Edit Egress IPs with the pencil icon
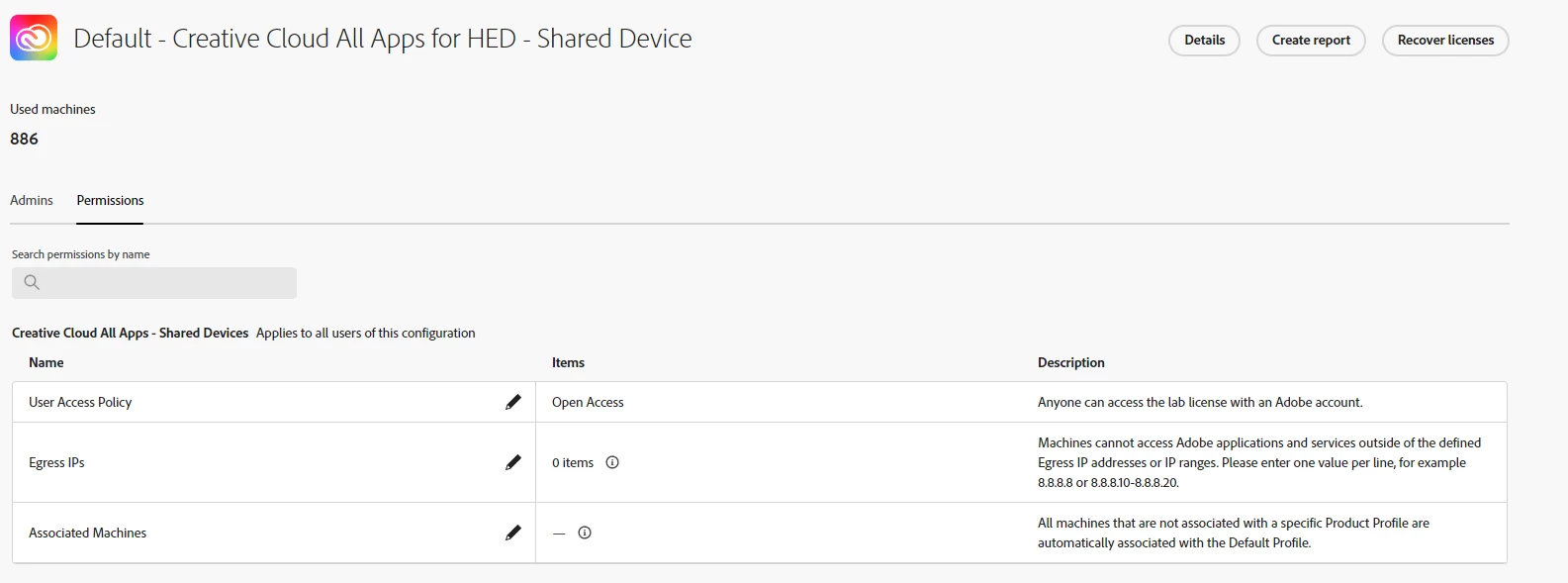The width and height of the screenshot is (1568, 583). (x=512, y=462)
